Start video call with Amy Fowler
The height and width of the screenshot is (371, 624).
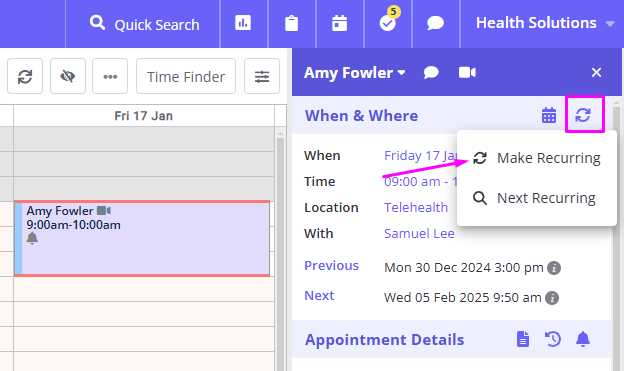(467, 72)
